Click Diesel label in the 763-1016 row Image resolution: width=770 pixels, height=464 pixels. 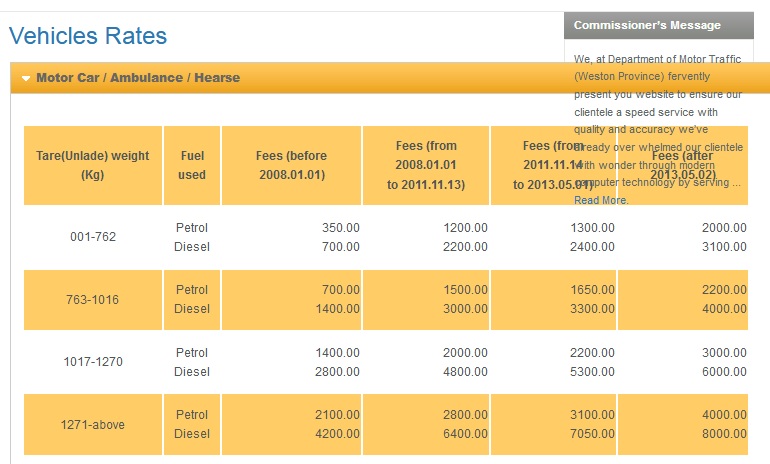(x=192, y=309)
